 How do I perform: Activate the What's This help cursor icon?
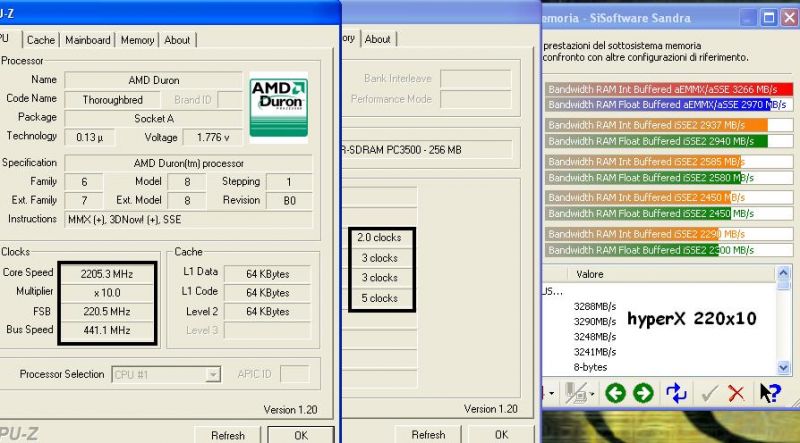[x=769, y=393]
